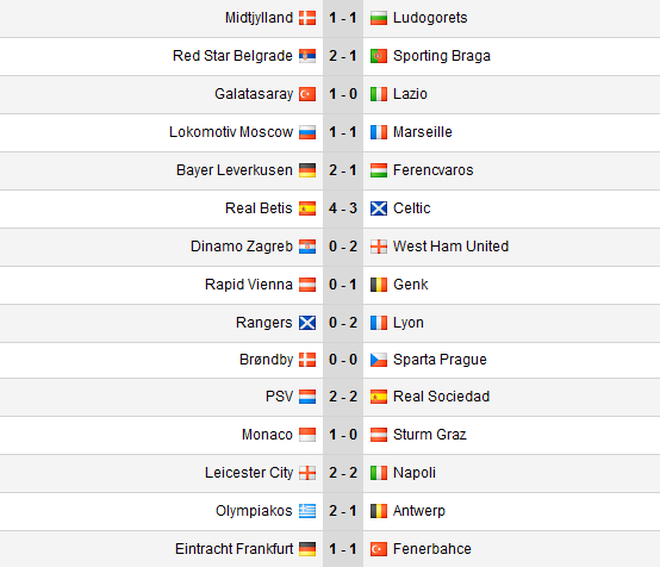Image resolution: width=660 pixels, height=567 pixels.
Task: Open the Real Betis team link
Action: pyautogui.click(x=259, y=208)
